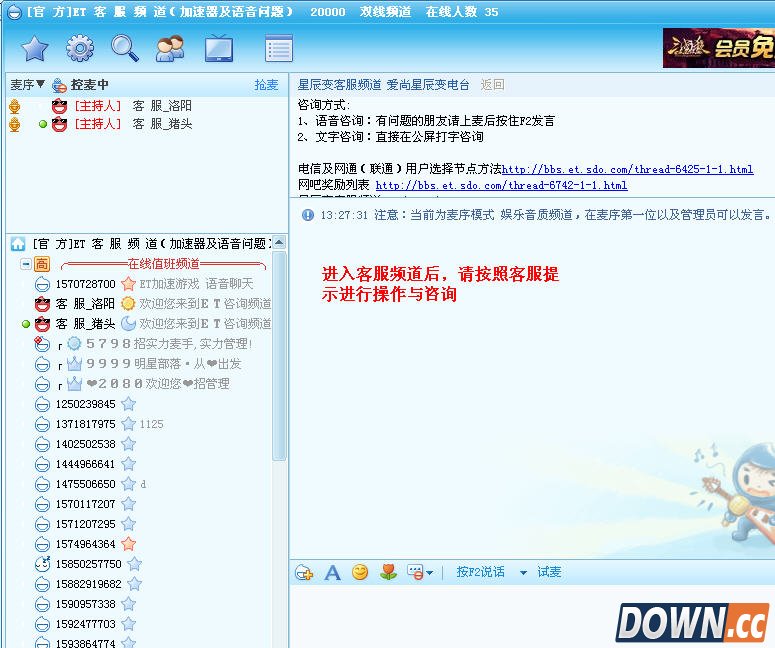Image resolution: width=775 pixels, height=648 pixels.
Task: Click the channel list vertical scrollbar thumb
Action: point(279,356)
